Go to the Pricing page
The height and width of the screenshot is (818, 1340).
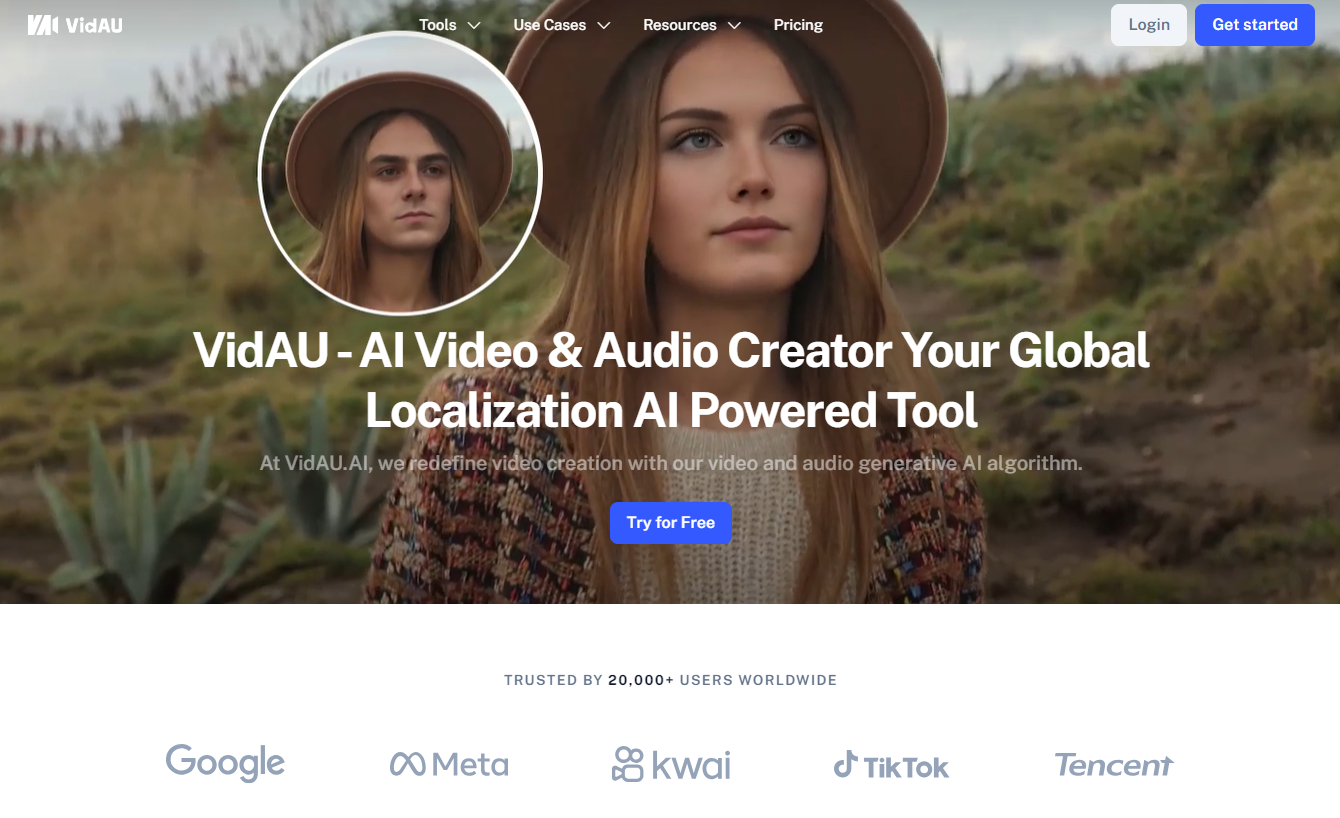click(x=798, y=25)
